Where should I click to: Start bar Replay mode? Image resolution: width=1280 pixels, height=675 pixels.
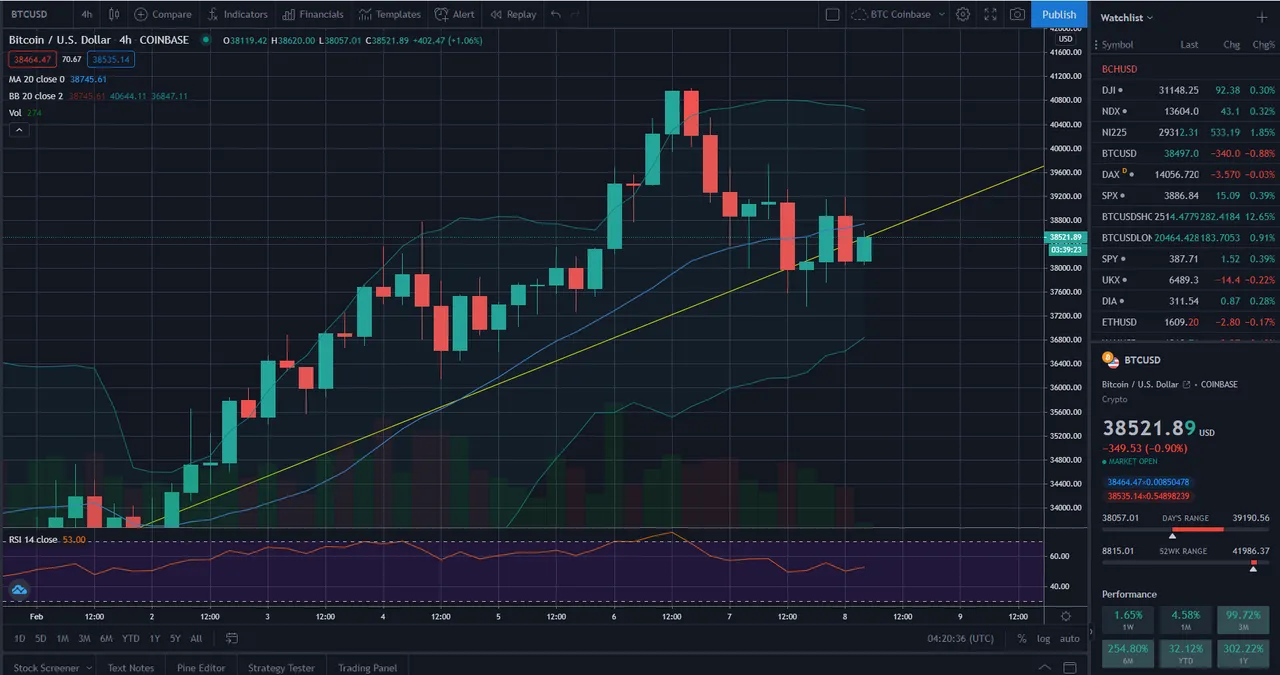(x=513, y=14)
